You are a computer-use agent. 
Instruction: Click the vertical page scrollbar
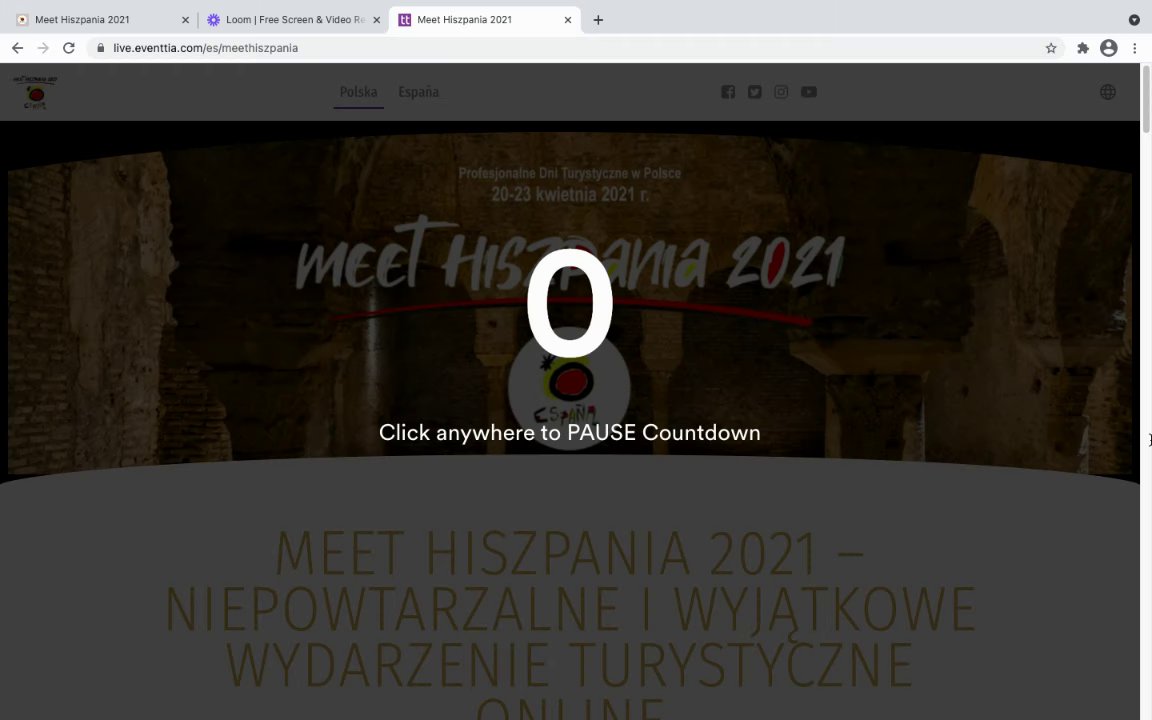(1146, 392)
